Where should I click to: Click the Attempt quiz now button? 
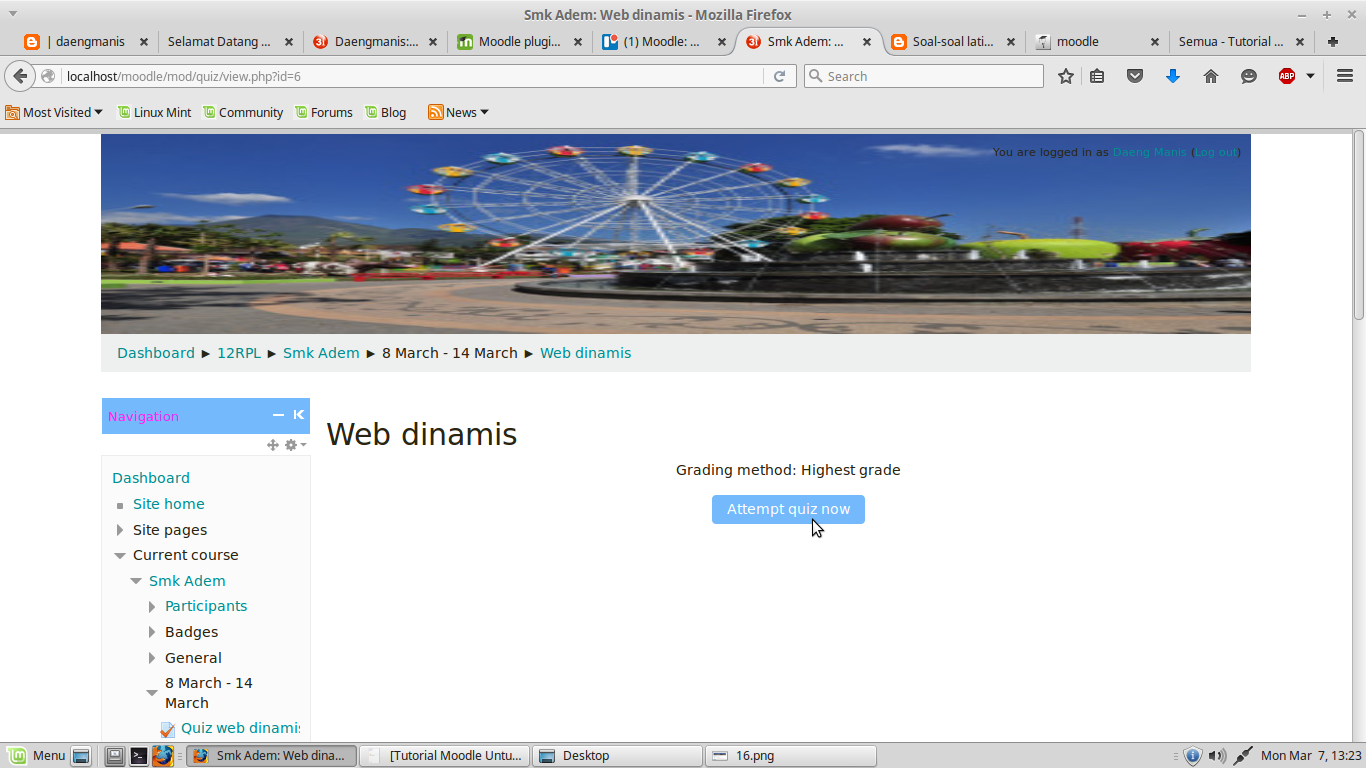point(788,509)
